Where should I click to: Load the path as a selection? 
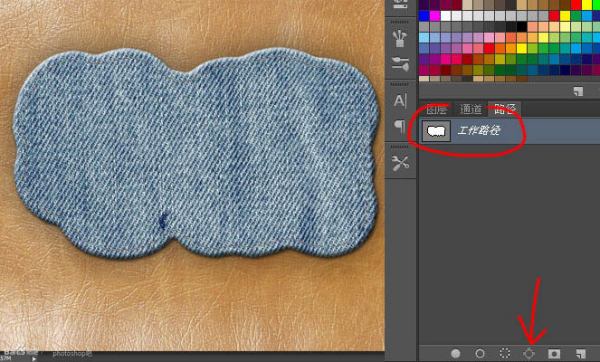pos(505,353)
